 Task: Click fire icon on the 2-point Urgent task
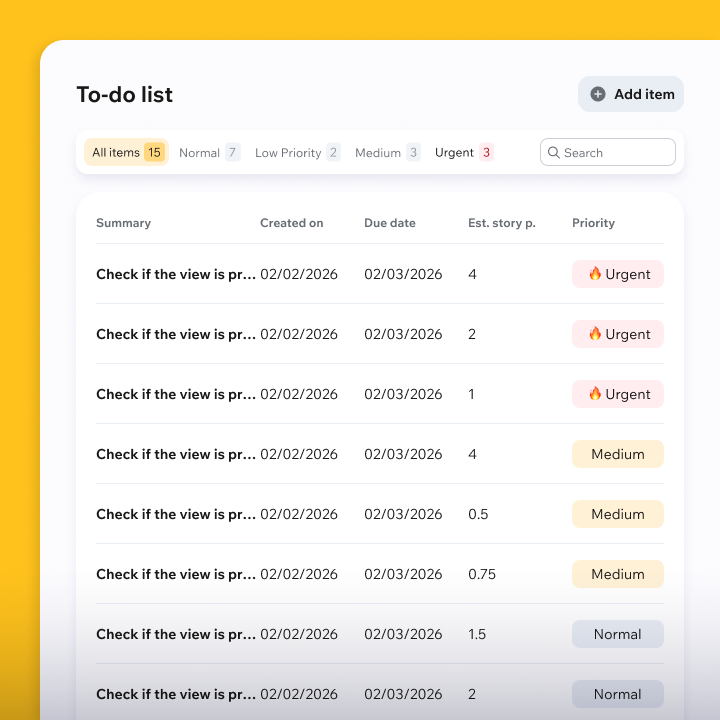[x=595, y=334]
